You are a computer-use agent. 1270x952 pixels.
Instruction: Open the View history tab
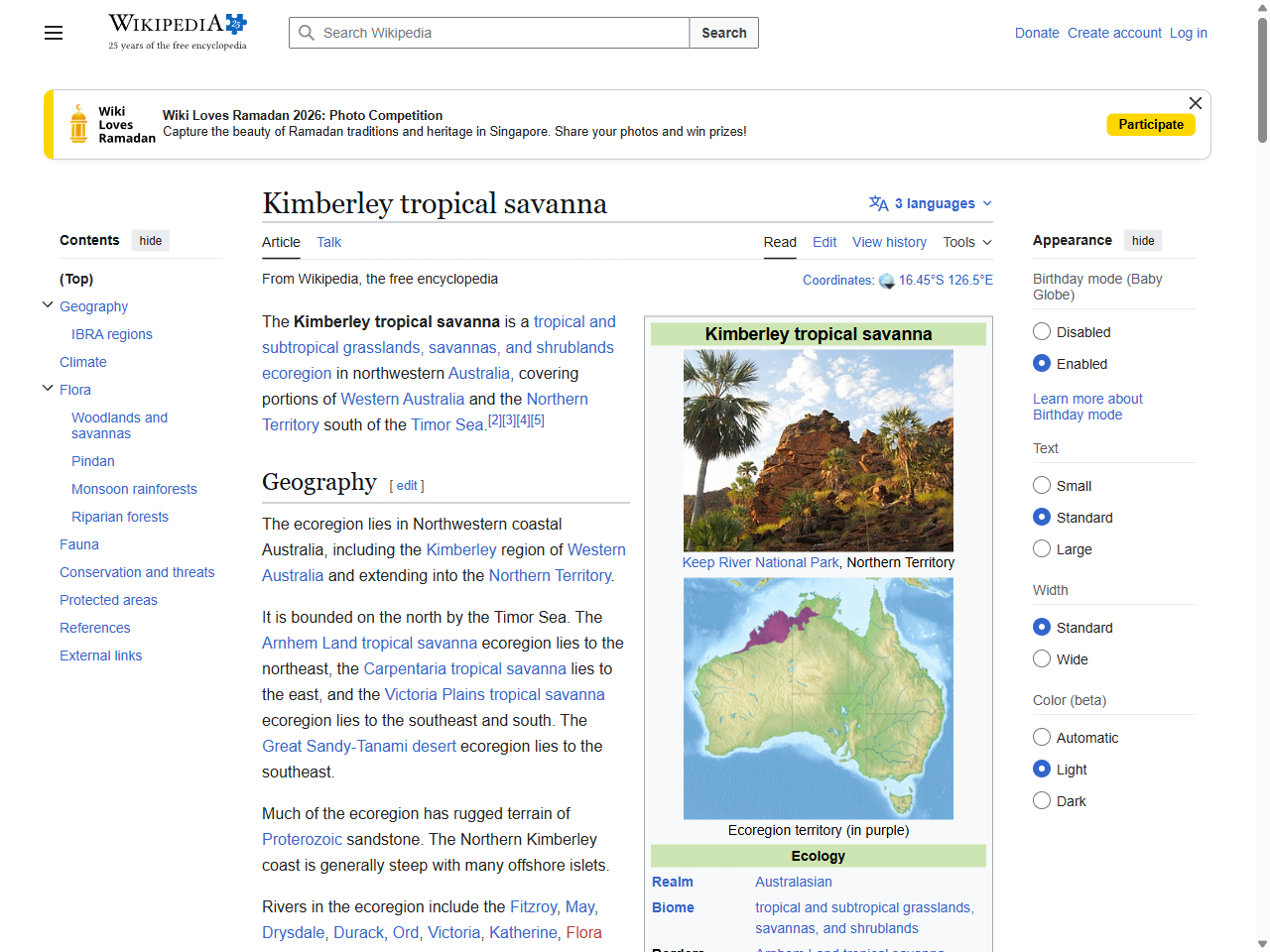tap(889, 242)
